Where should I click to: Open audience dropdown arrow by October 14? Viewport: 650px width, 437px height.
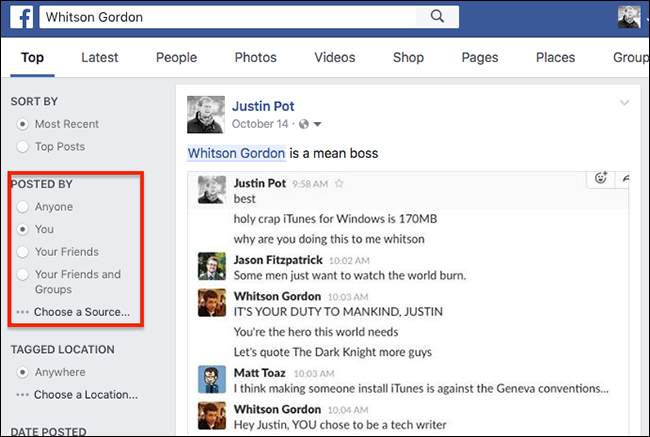pos(317,124)
